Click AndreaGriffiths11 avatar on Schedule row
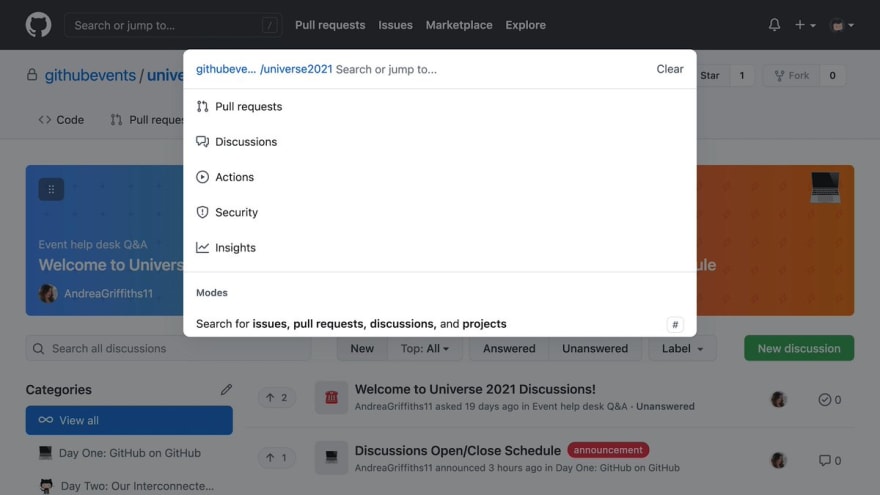Screen dimensions: 880x495 click(778, 460)
